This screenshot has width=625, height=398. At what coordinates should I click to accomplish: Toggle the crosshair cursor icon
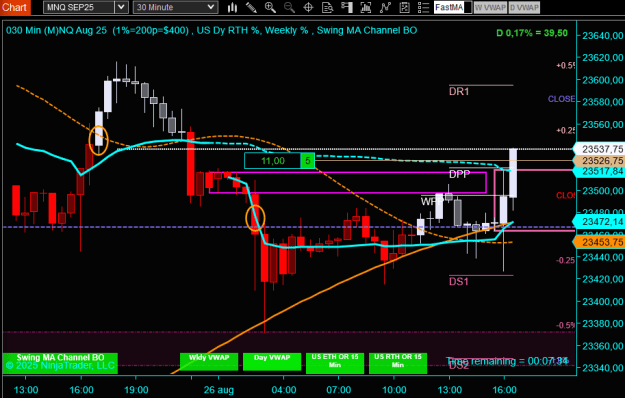tap(308, 7)
